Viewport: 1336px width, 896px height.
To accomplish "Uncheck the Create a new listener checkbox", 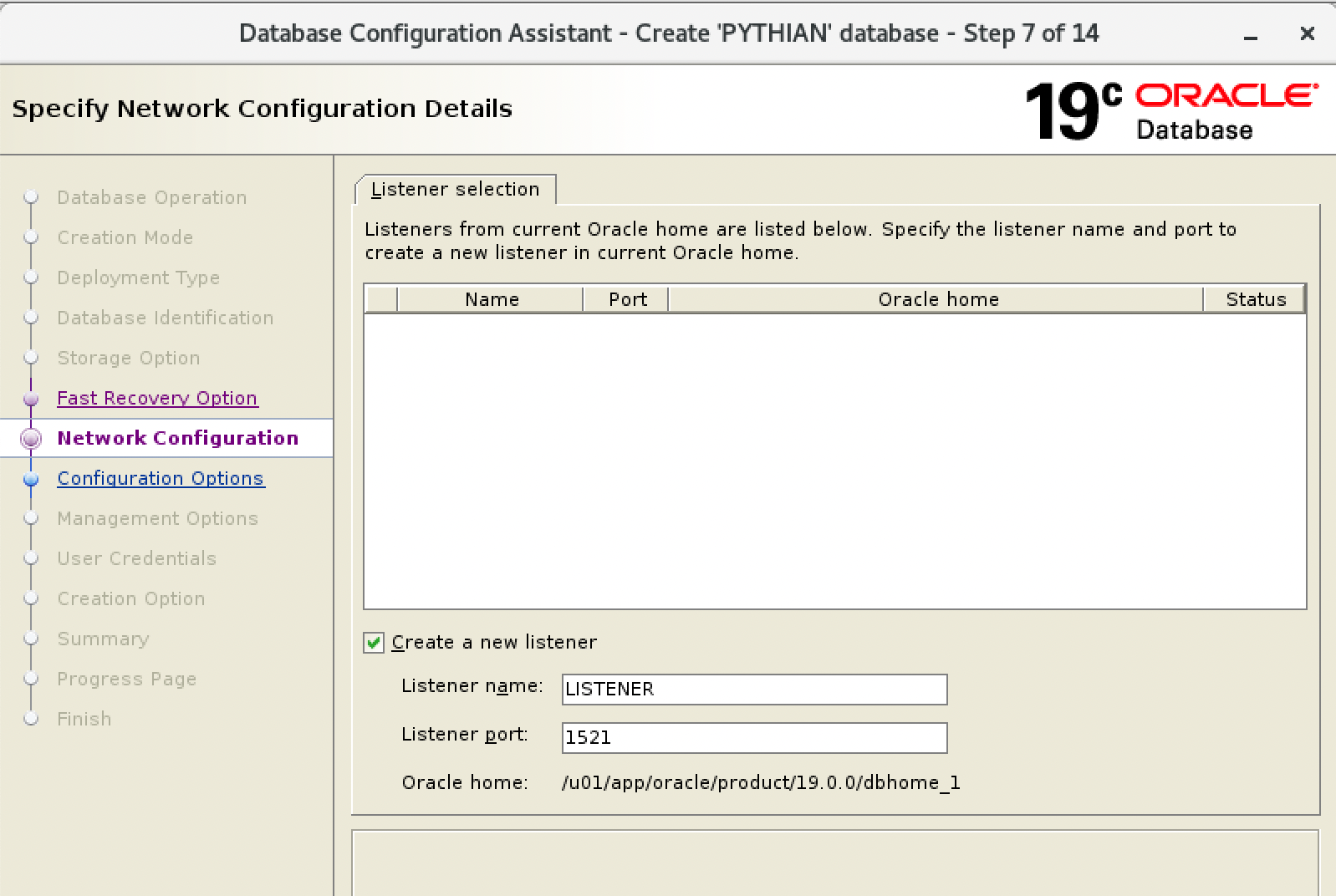I will [x=374, y=643].
